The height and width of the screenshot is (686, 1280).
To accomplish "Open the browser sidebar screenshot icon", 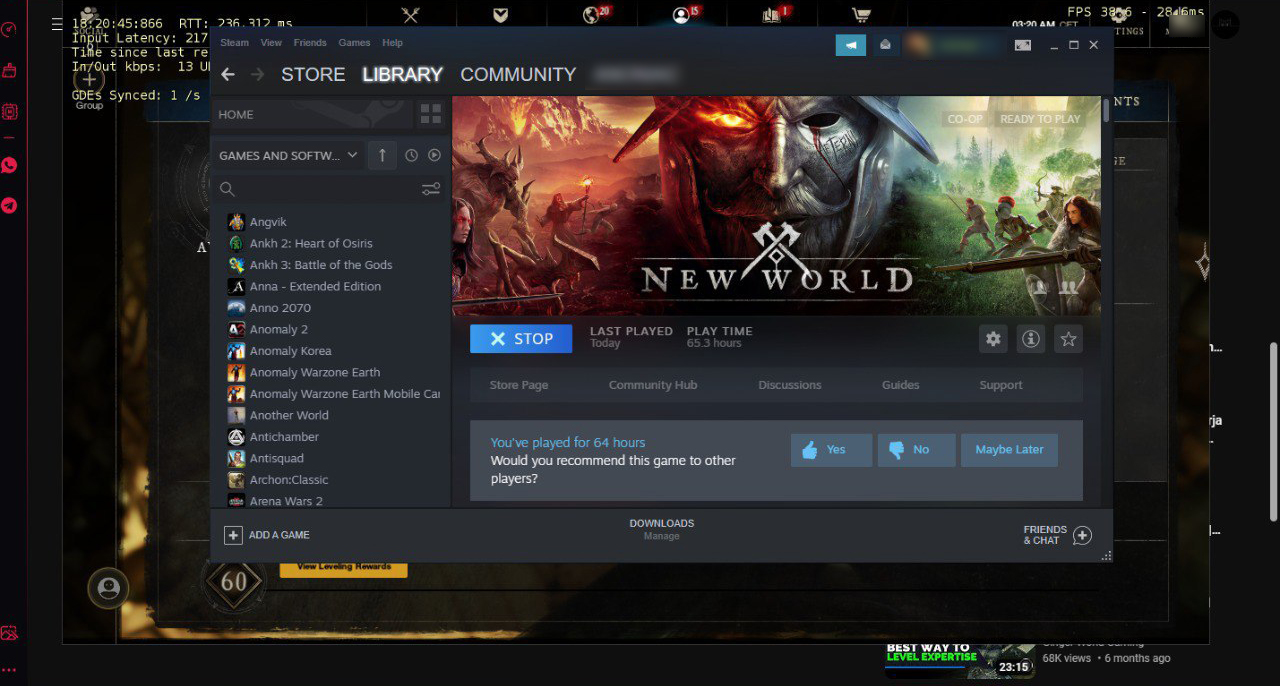I will pyautogui.click(x=9, y=633).
